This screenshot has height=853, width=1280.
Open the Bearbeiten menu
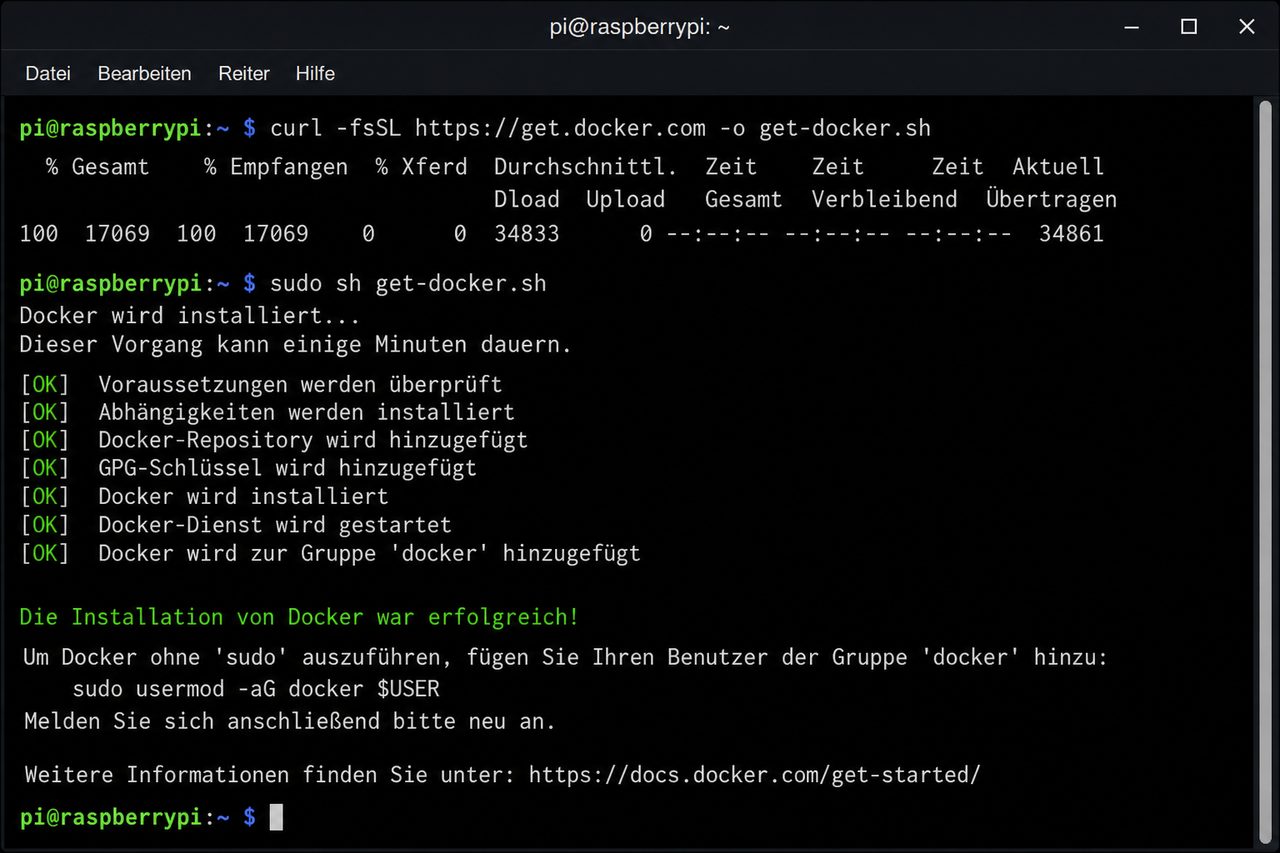[144, 73]
